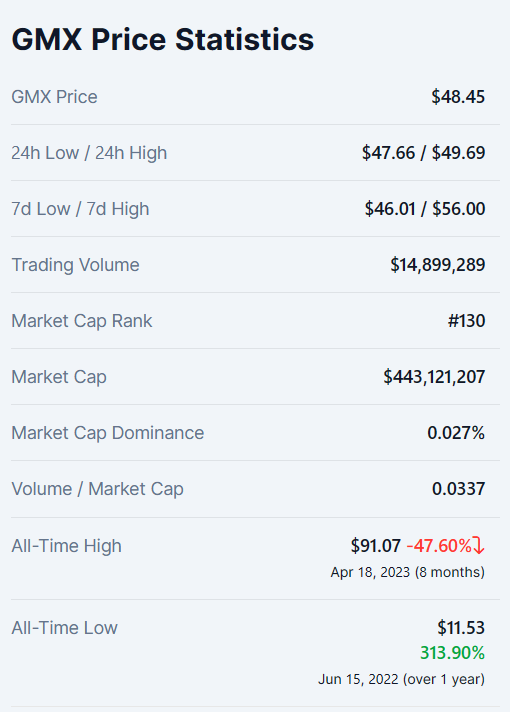Select the trading volume $14,899,289

[437, 265]
